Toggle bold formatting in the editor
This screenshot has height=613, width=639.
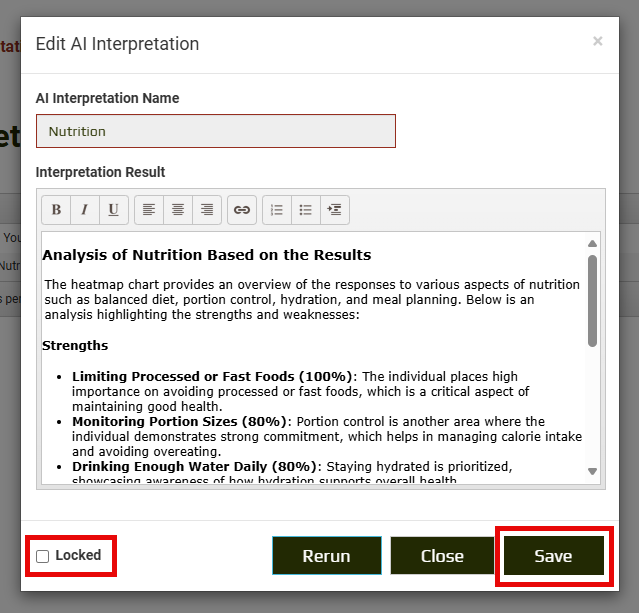[56, 210]
